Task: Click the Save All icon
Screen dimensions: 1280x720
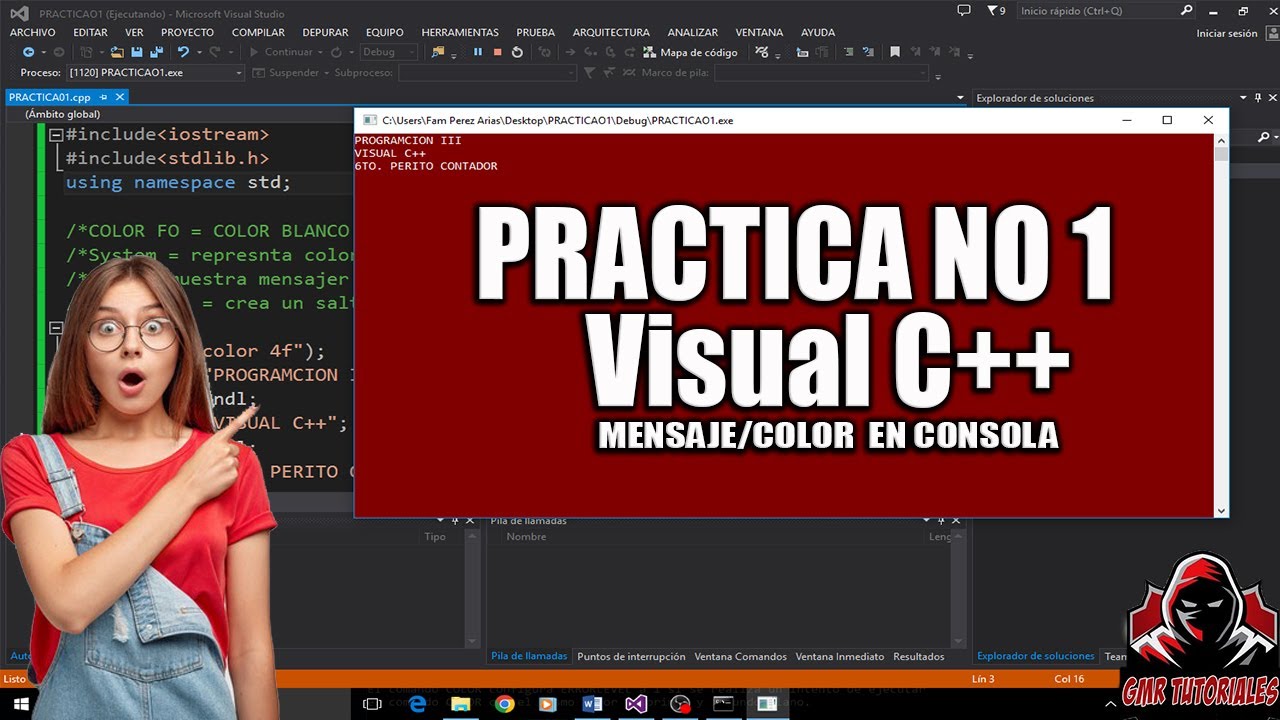Action: tap(157, 52)
